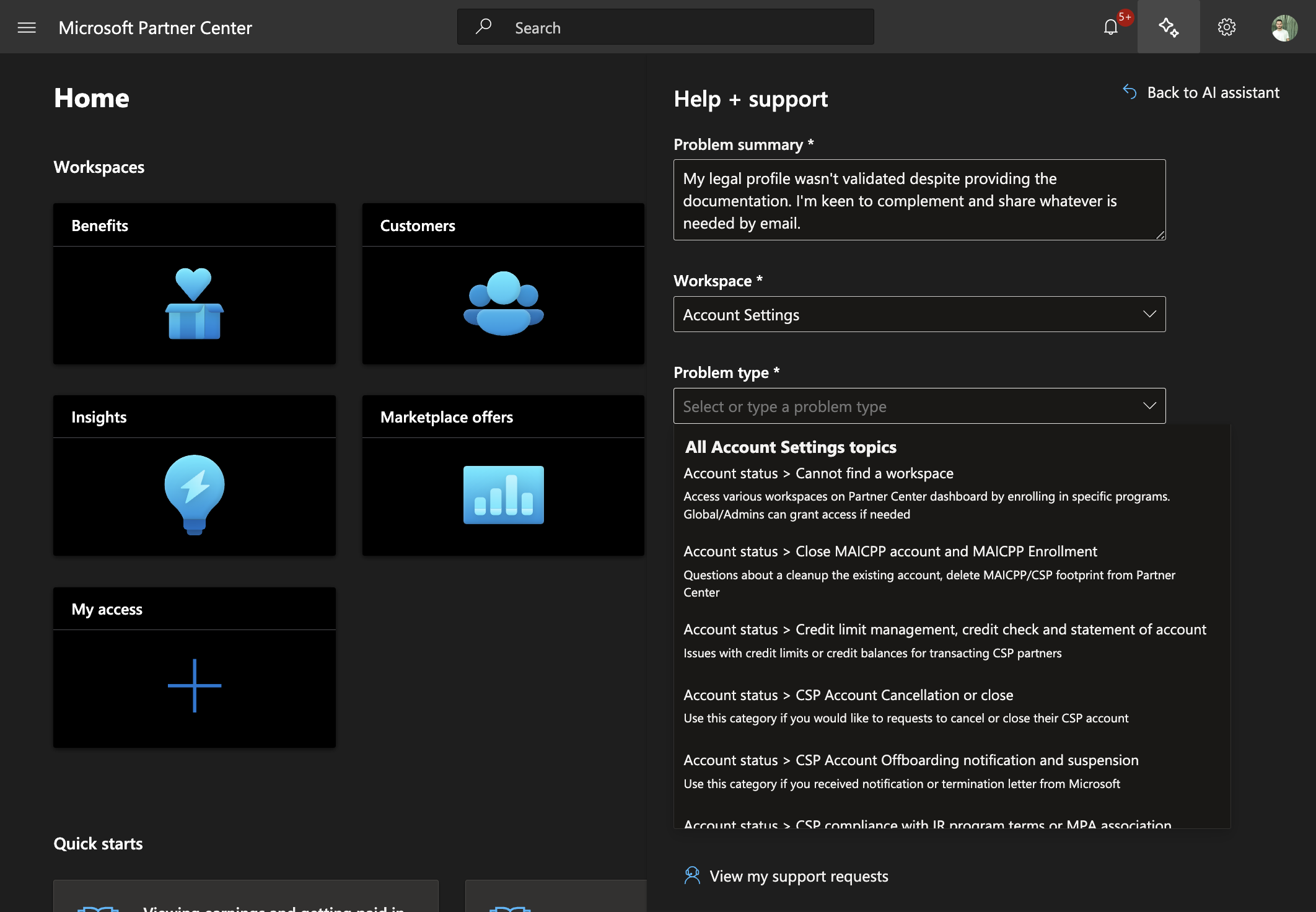Open the Customers workspace header
The height and width of the screenshot is (912, 1316).
[x=503, y=225]
